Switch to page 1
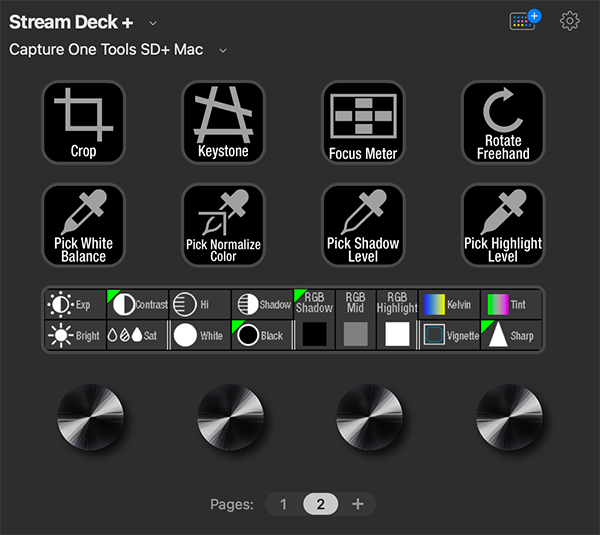The image size is (600, 535). 283,504
